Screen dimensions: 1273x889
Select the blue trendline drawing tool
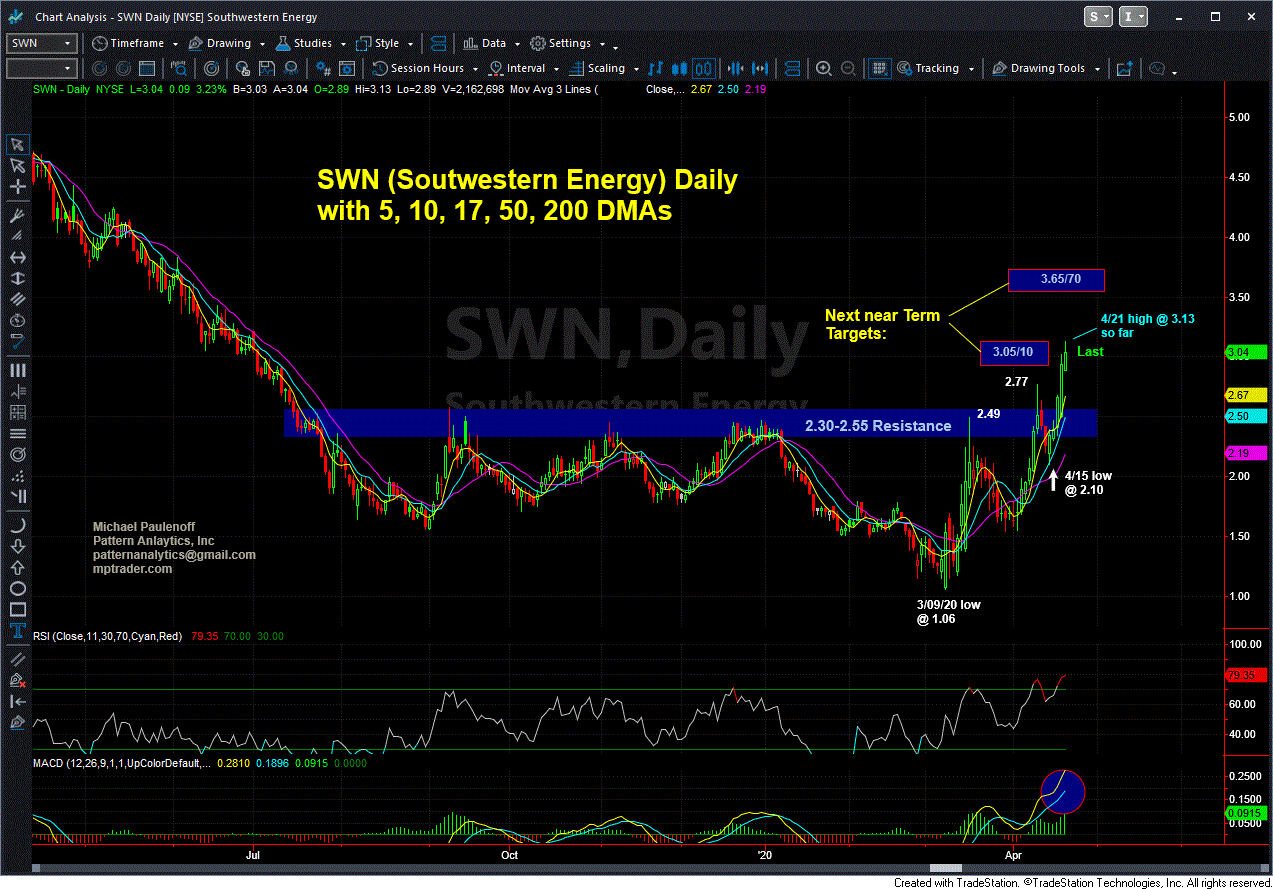[x=17, y=342]
